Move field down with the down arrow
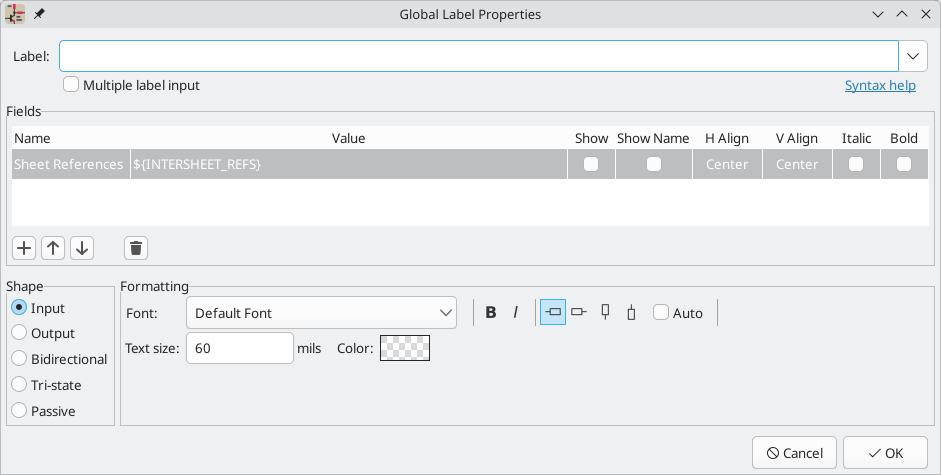This screenshot has height=475, width=941. coord(81,248)
